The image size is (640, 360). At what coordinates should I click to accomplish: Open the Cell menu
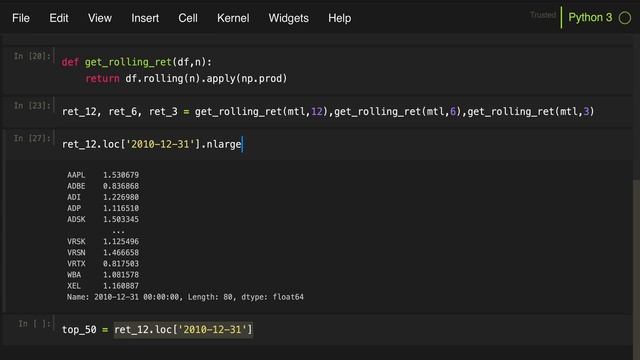point(188,18)
